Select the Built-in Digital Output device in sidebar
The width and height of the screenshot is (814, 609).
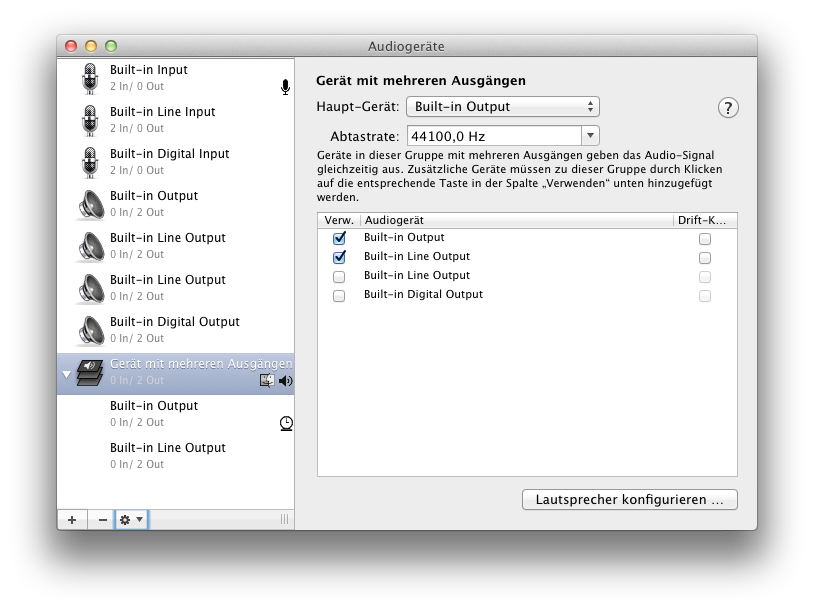point(175,330)
